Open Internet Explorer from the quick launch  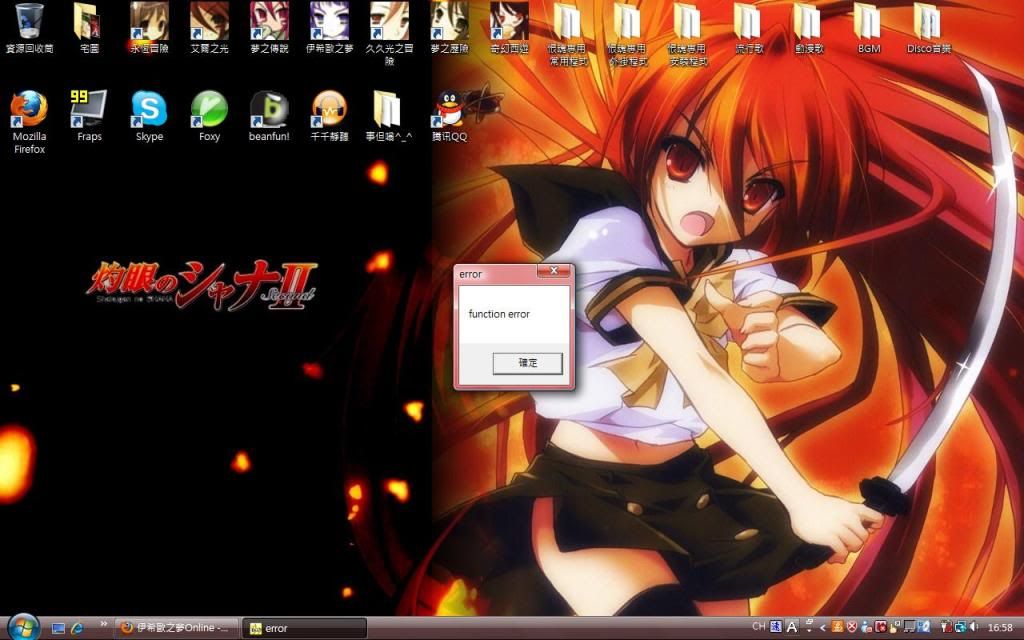click(x=77, y=628)
